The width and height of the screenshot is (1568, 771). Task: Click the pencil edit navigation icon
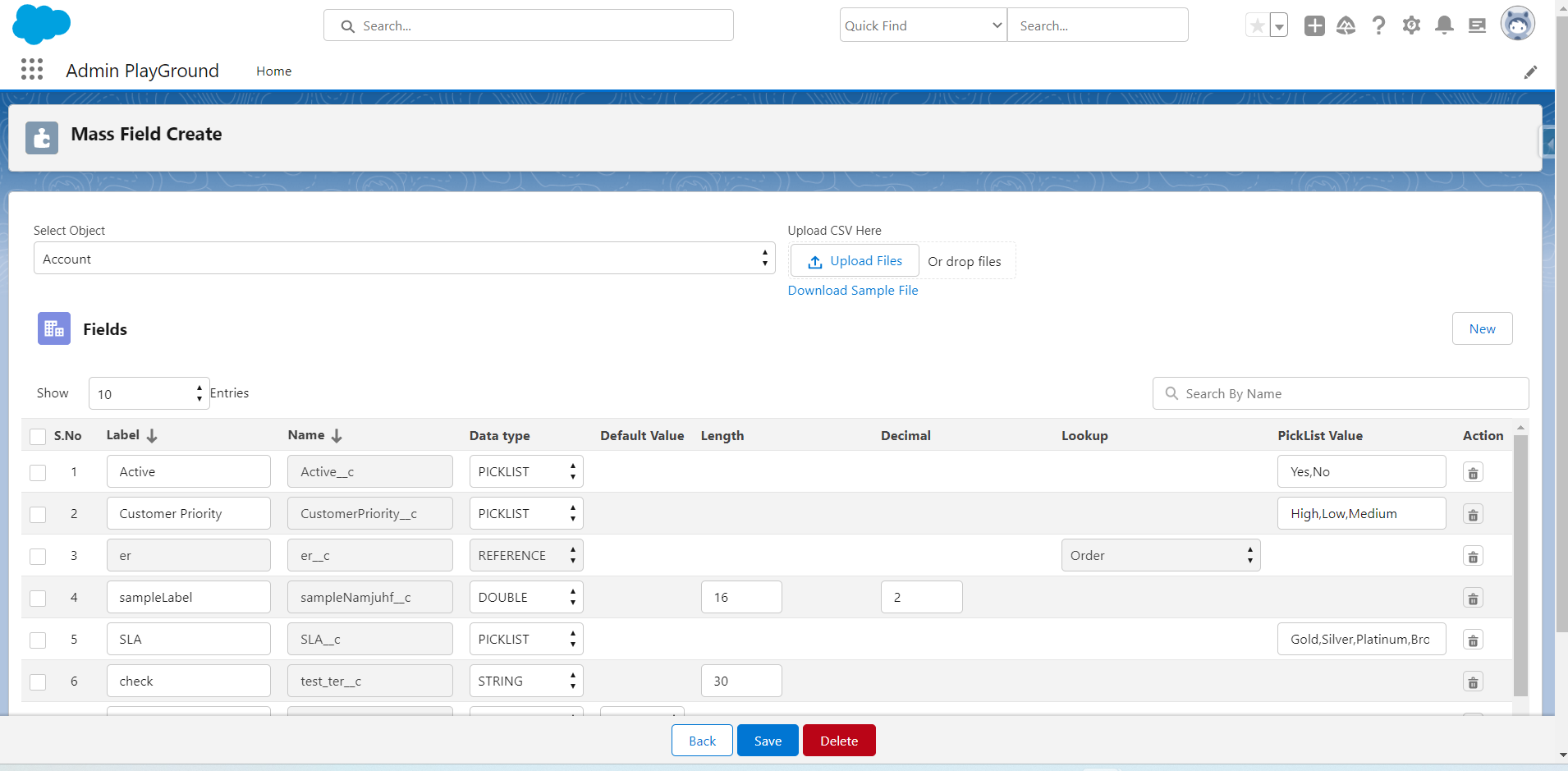pos(1530,72)
